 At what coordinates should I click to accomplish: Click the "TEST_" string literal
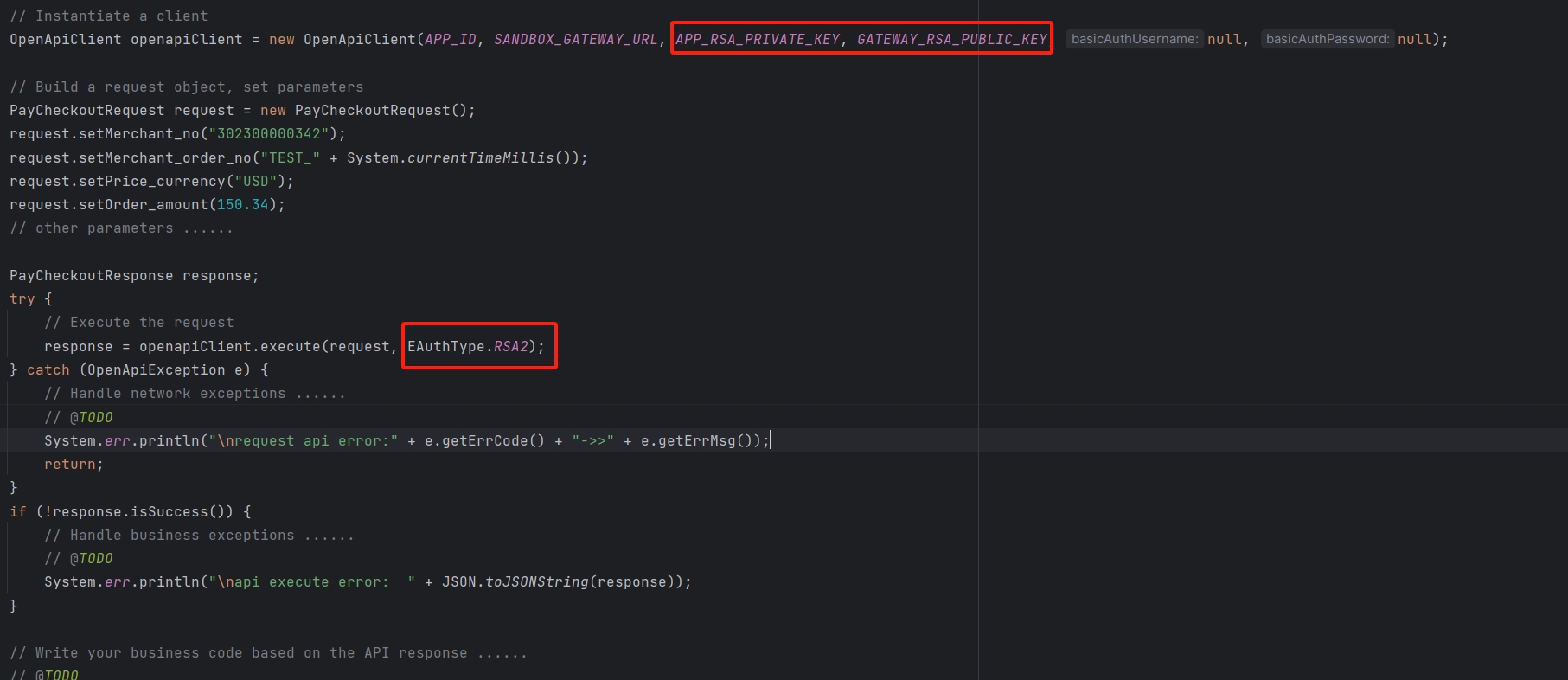pyautogui.click(x=291, y=157)
